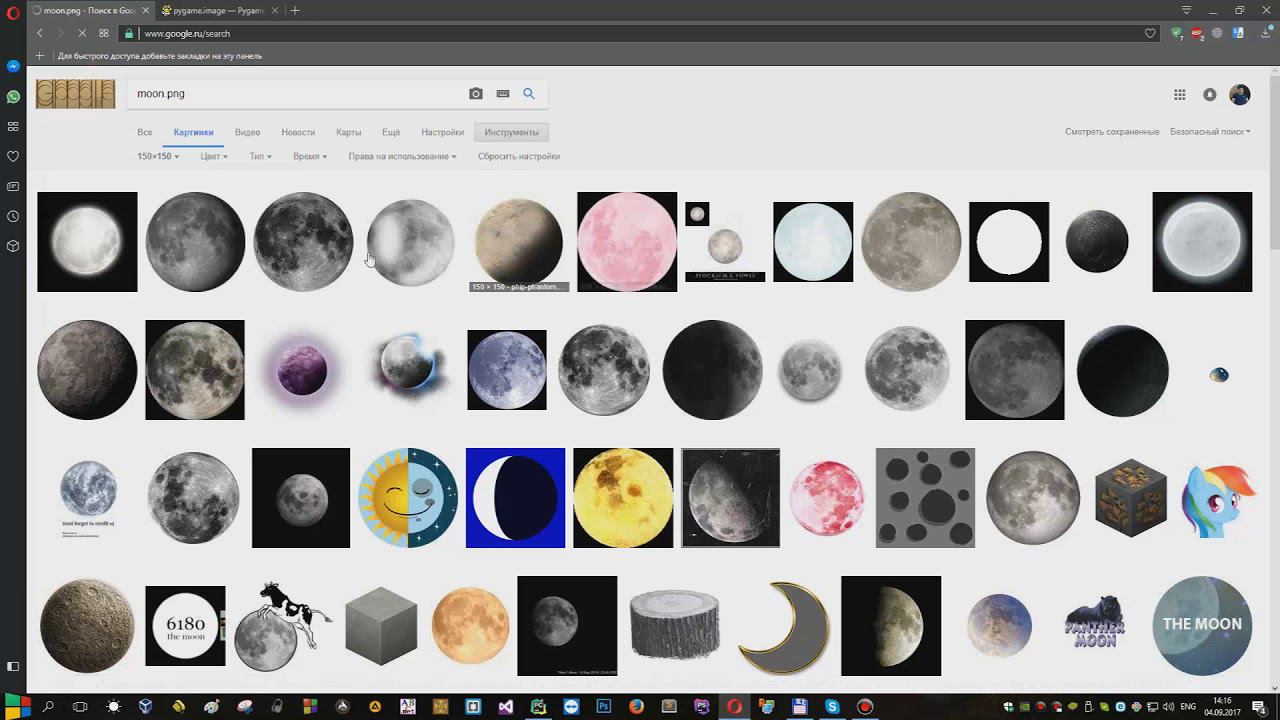Expand Права на использование dropdown

(402, 156)
